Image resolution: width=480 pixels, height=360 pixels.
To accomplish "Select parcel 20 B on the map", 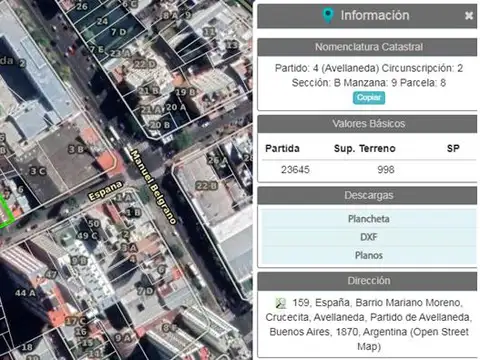I will pyautogui.click(x=160, y=125).
